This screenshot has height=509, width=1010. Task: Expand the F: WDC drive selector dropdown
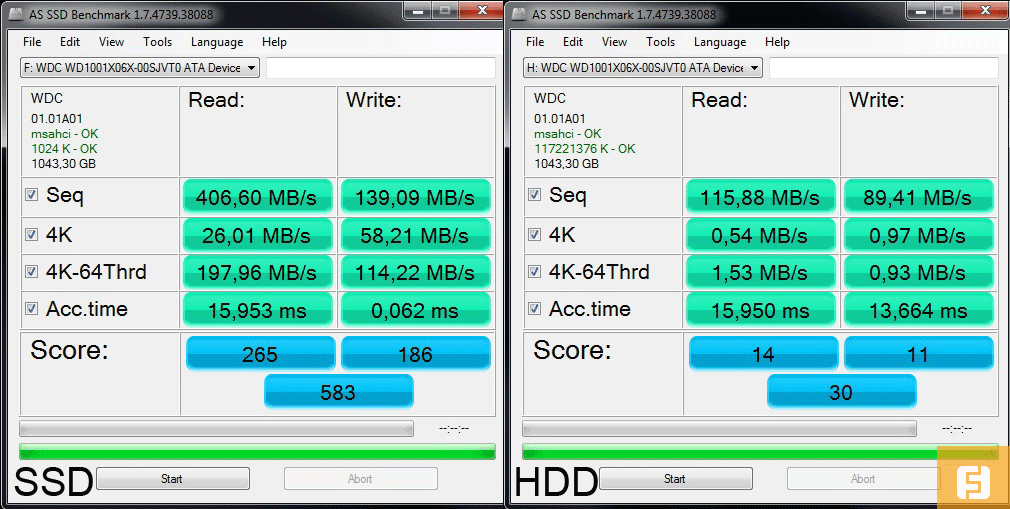point(251,68)
